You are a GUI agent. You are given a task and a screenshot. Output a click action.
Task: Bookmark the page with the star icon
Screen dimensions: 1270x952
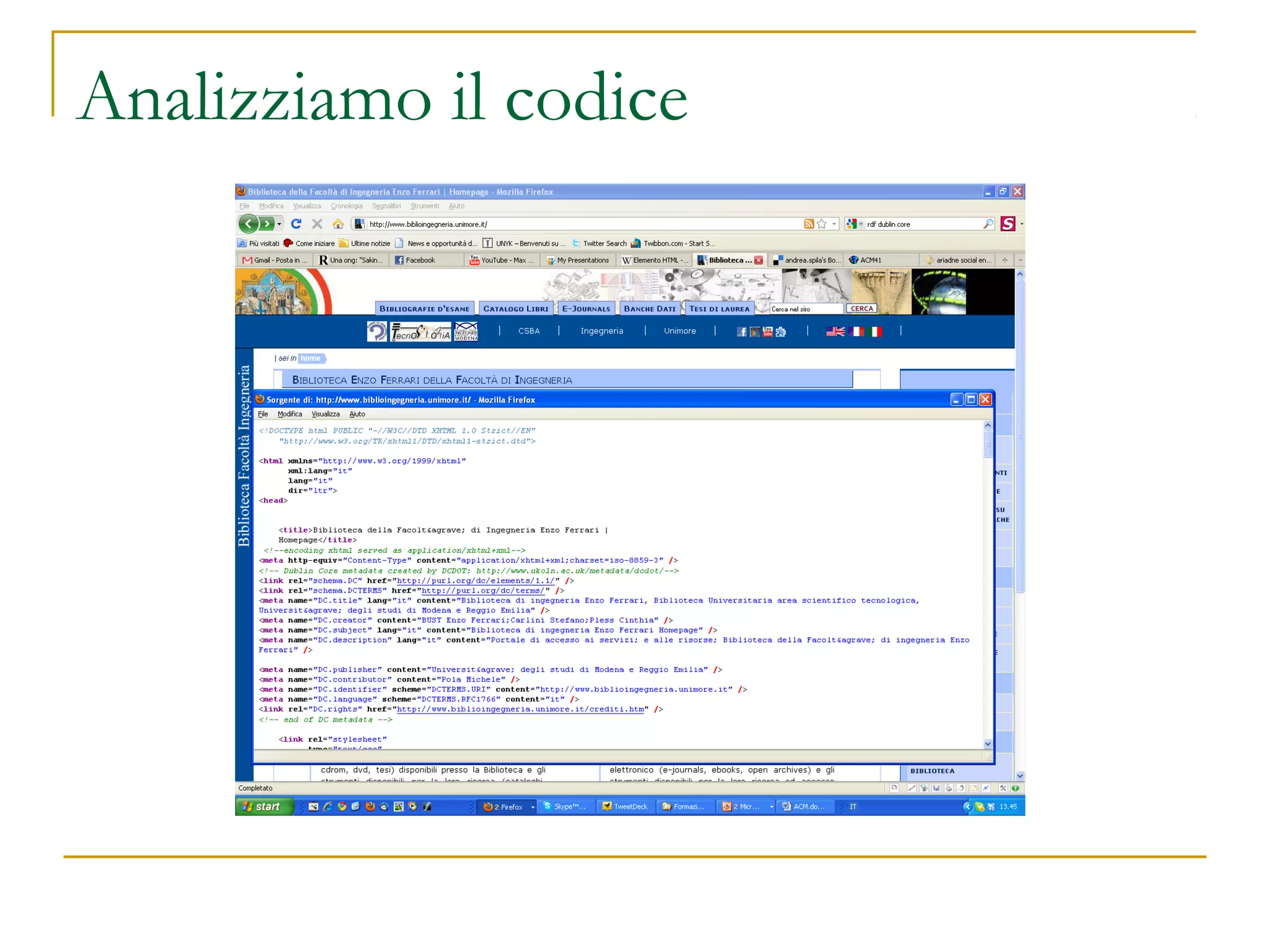(x=822, y=224)
